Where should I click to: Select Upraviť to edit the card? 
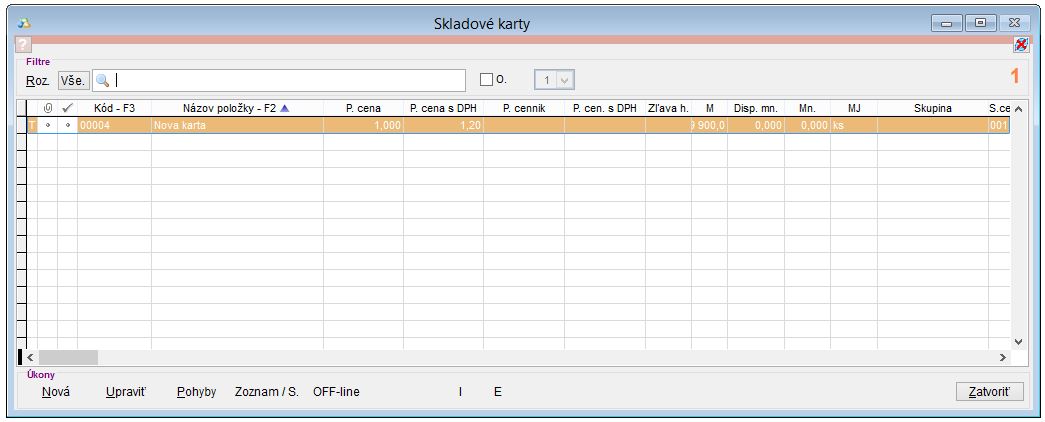[x=126, y=392]
